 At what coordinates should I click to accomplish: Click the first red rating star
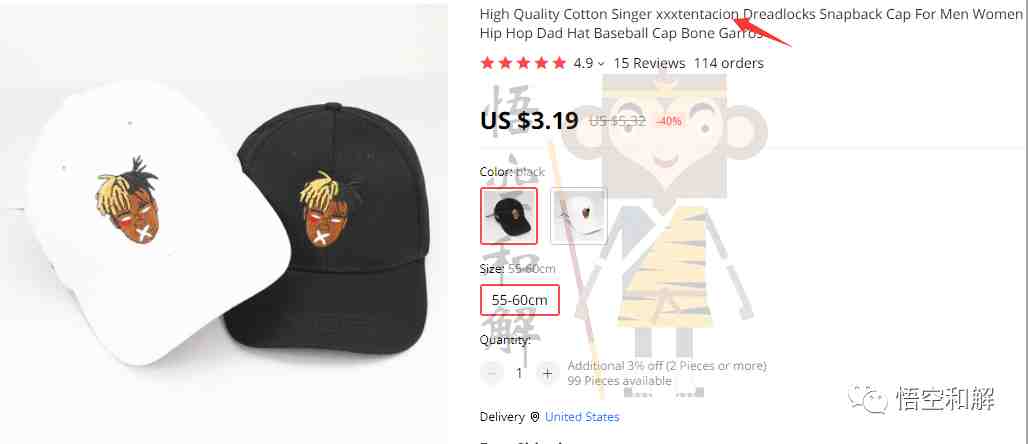click(x=487, y=63)
